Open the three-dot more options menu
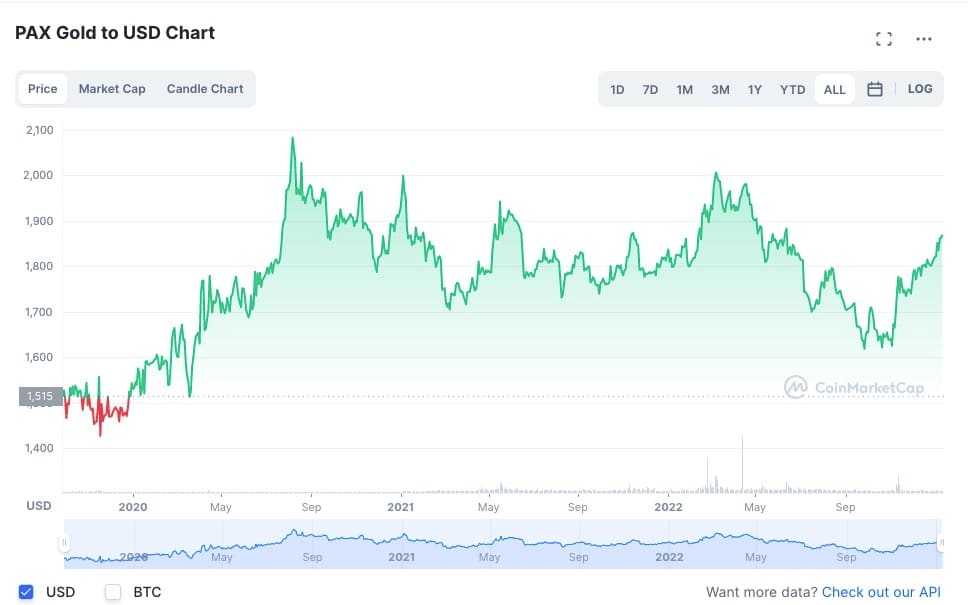This screenshot has height=605, width=968. point(924,39)
